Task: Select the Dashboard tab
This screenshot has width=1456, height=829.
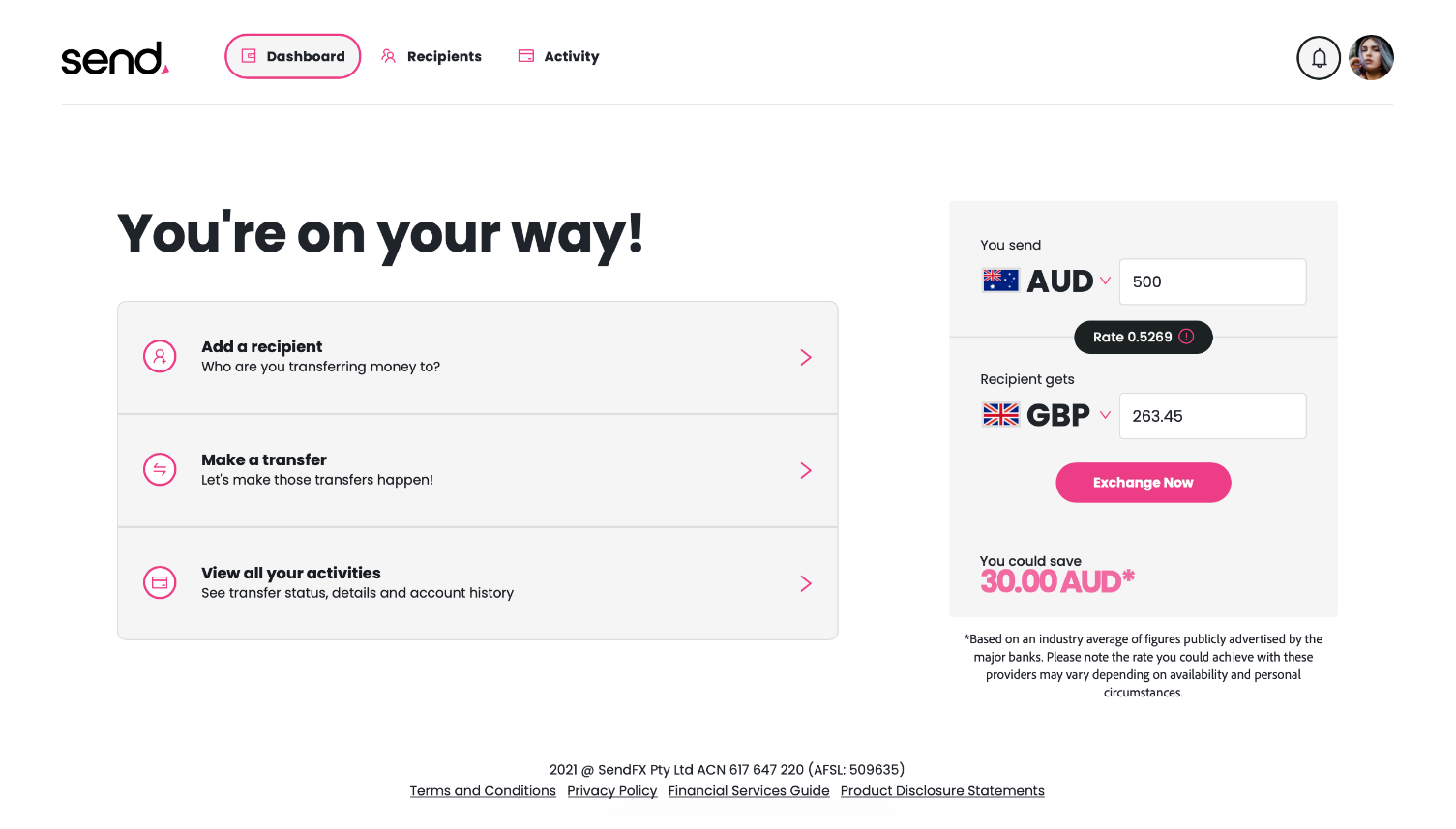Action: point(293,57)
